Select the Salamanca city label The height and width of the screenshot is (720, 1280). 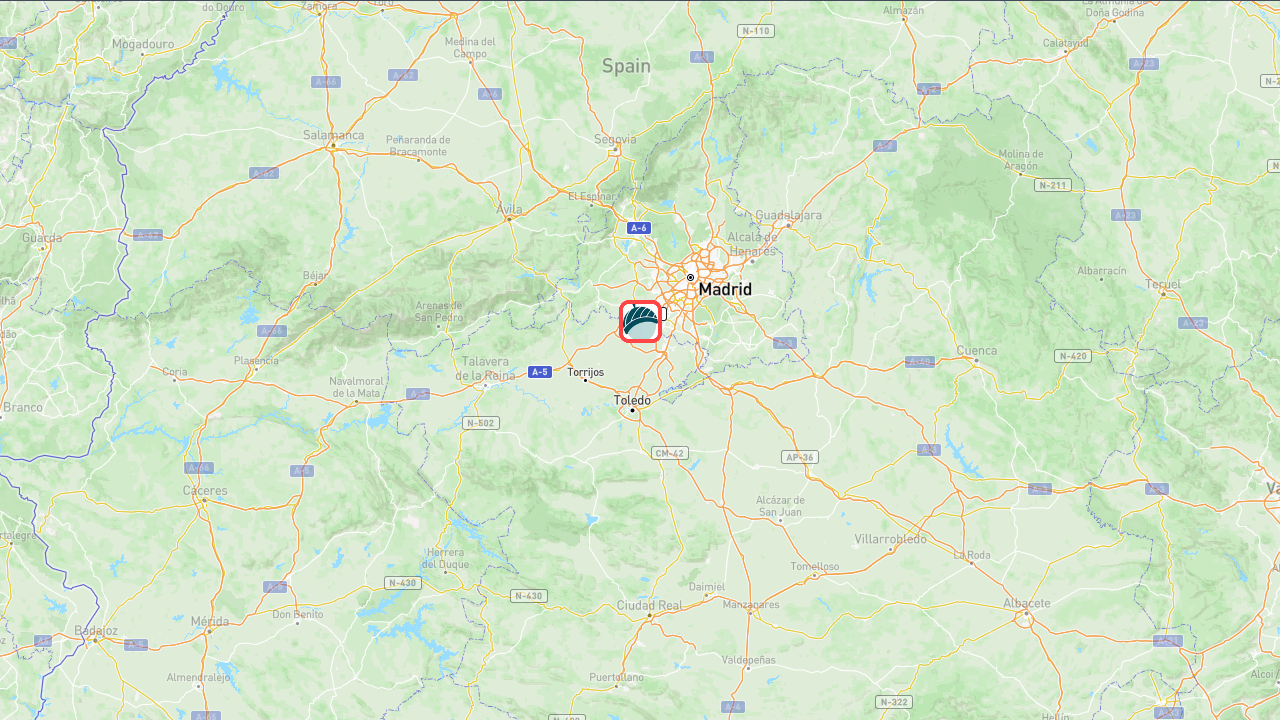[x=334, y=135]
